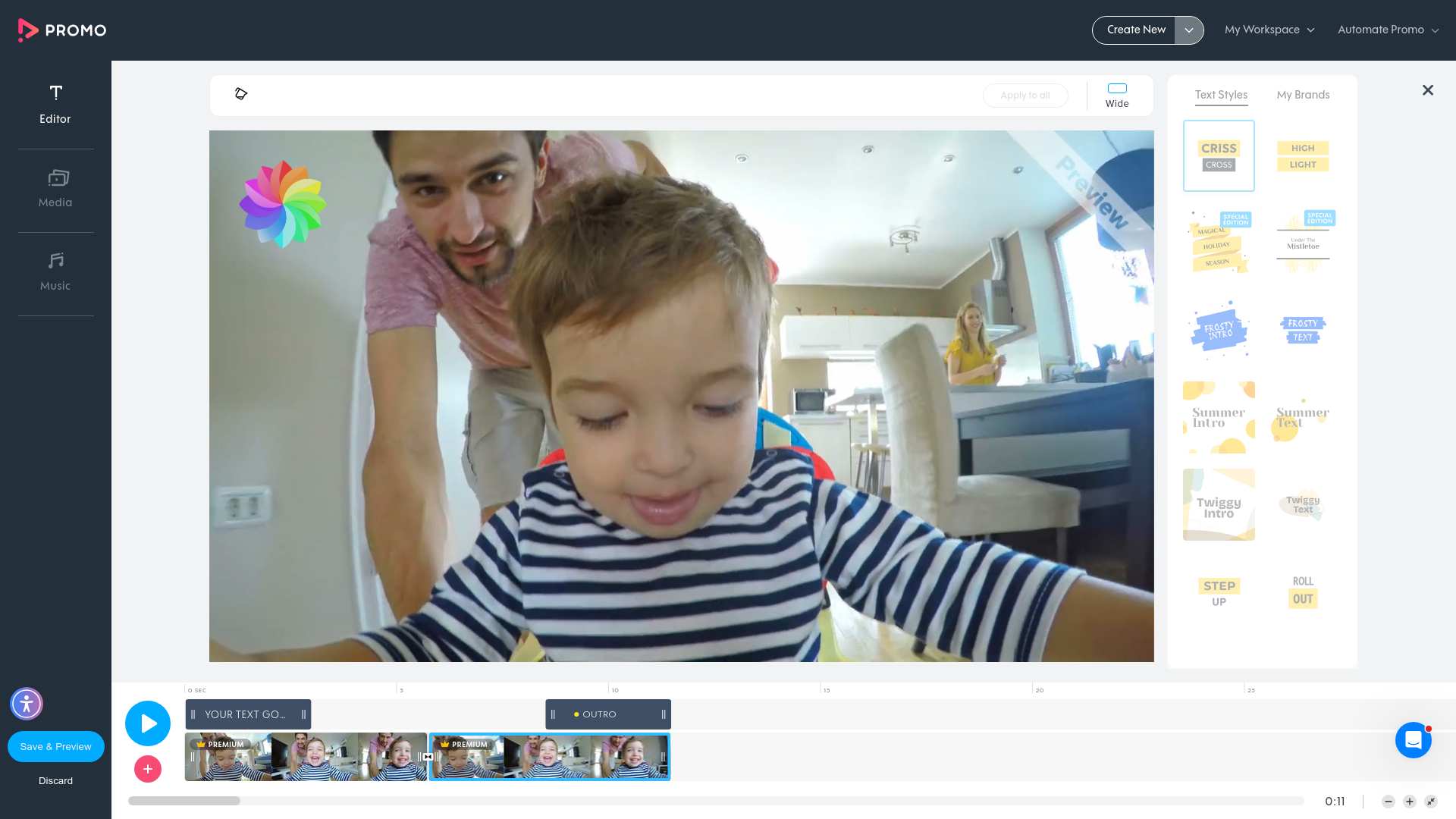Pick the Summer Intro style
The image size is (1456, 819).
tap(1219, 417)
